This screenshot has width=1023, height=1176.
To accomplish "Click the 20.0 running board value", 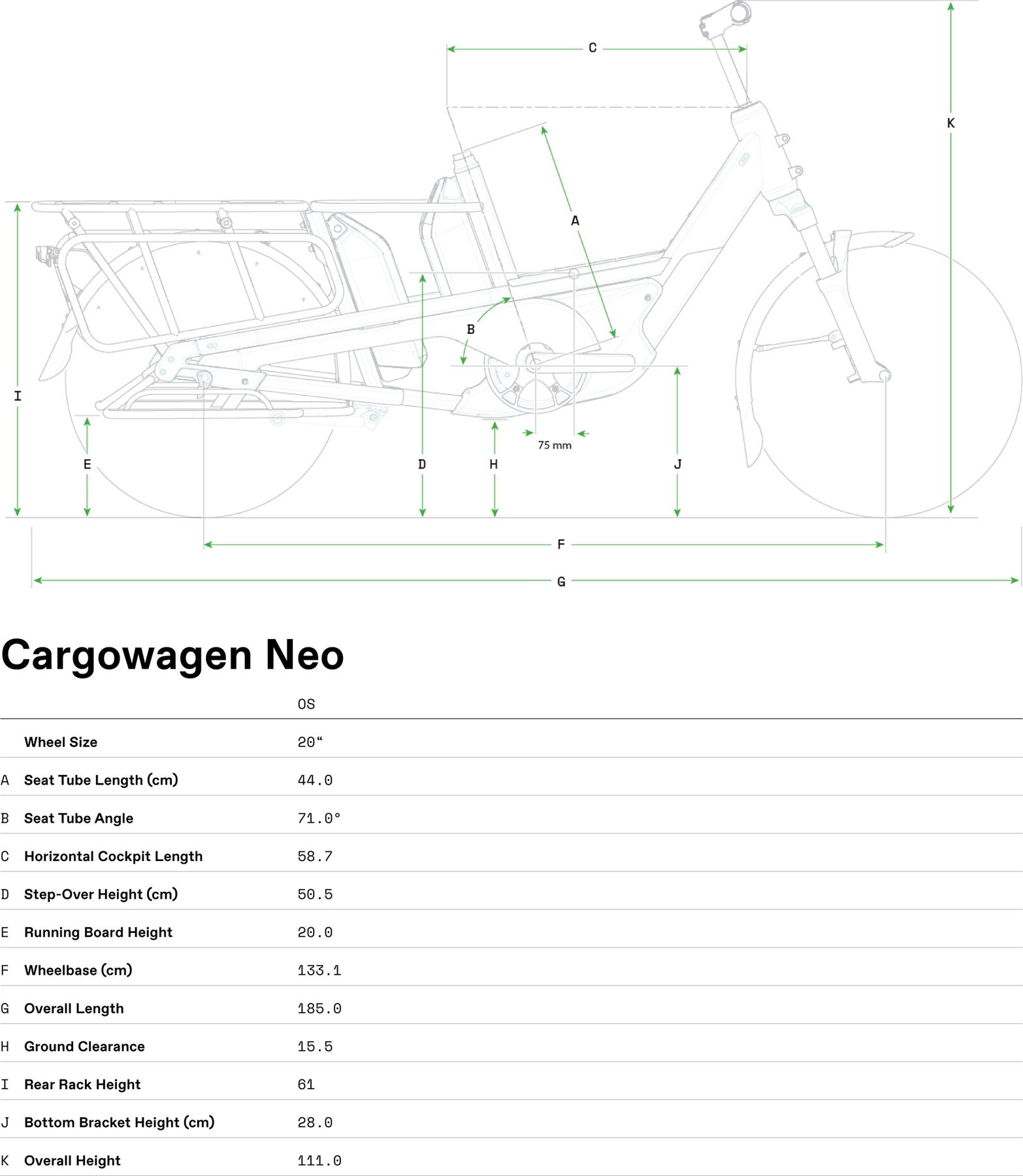I will [x=315, y=932].
